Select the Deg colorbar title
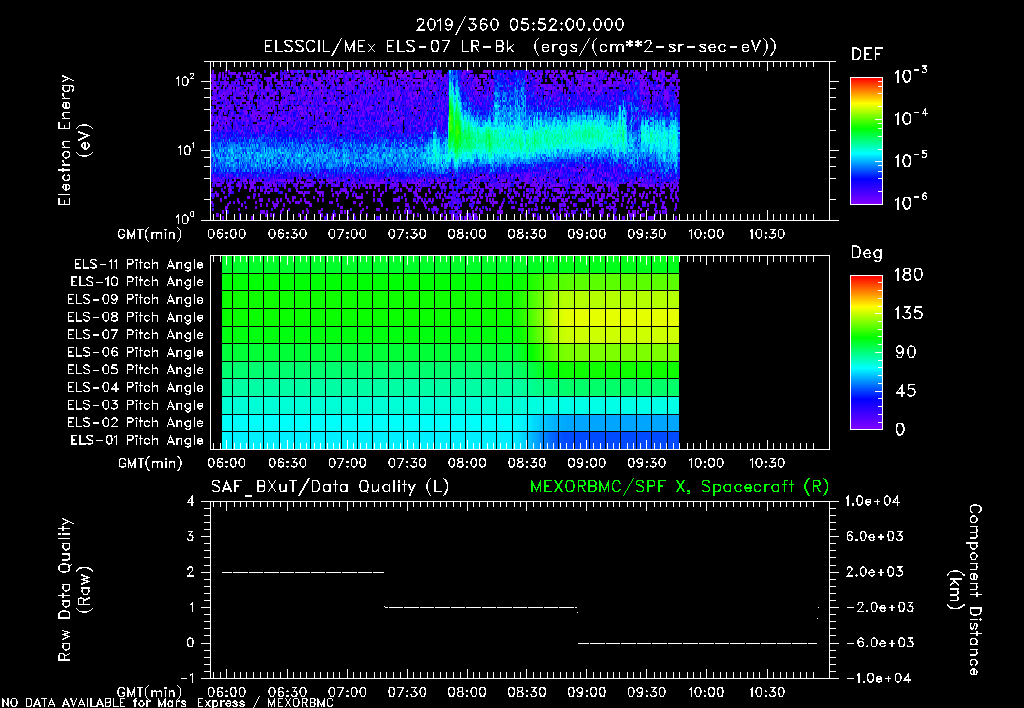The height and width of the screenshot is (708, 1024). click(x=867, y=253)
